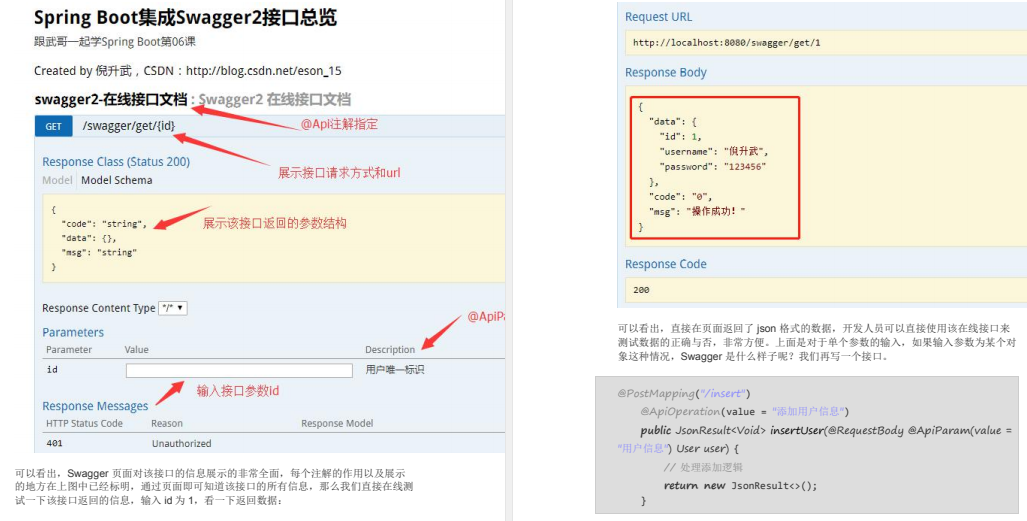Click the Reason column header
Image resolution: width=1027 pixels, height=521 pixels.
[x=167, y=423]
